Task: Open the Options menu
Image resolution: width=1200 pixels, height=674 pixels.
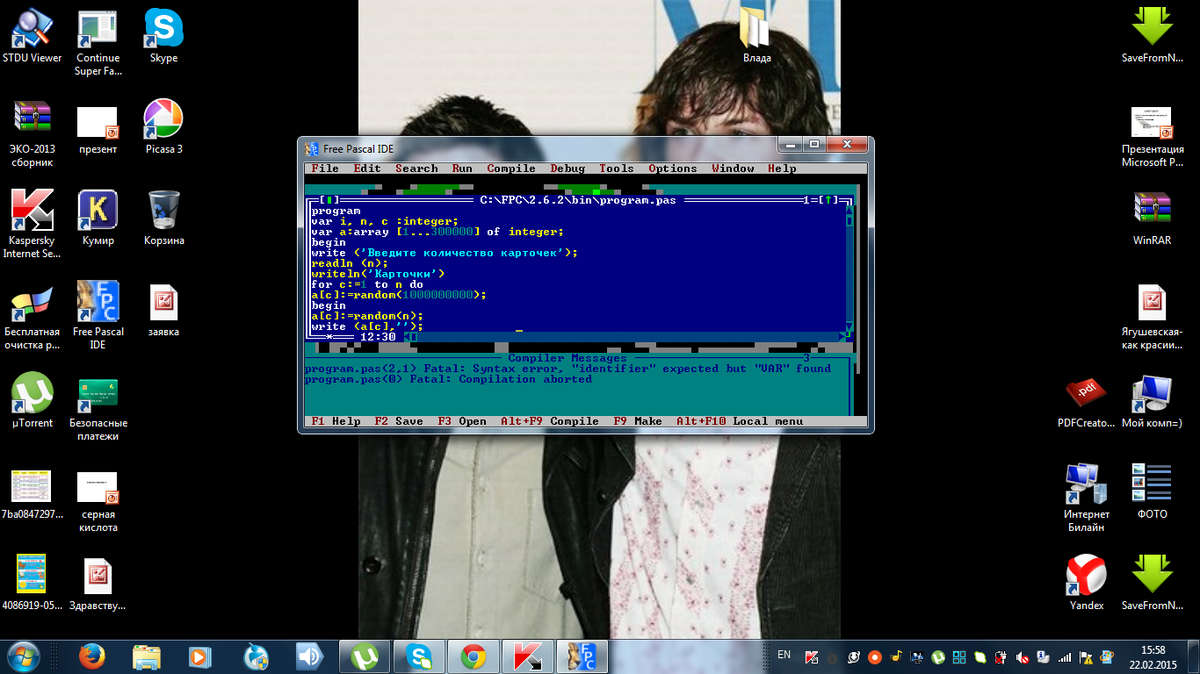Action: [x=672, y=169]
